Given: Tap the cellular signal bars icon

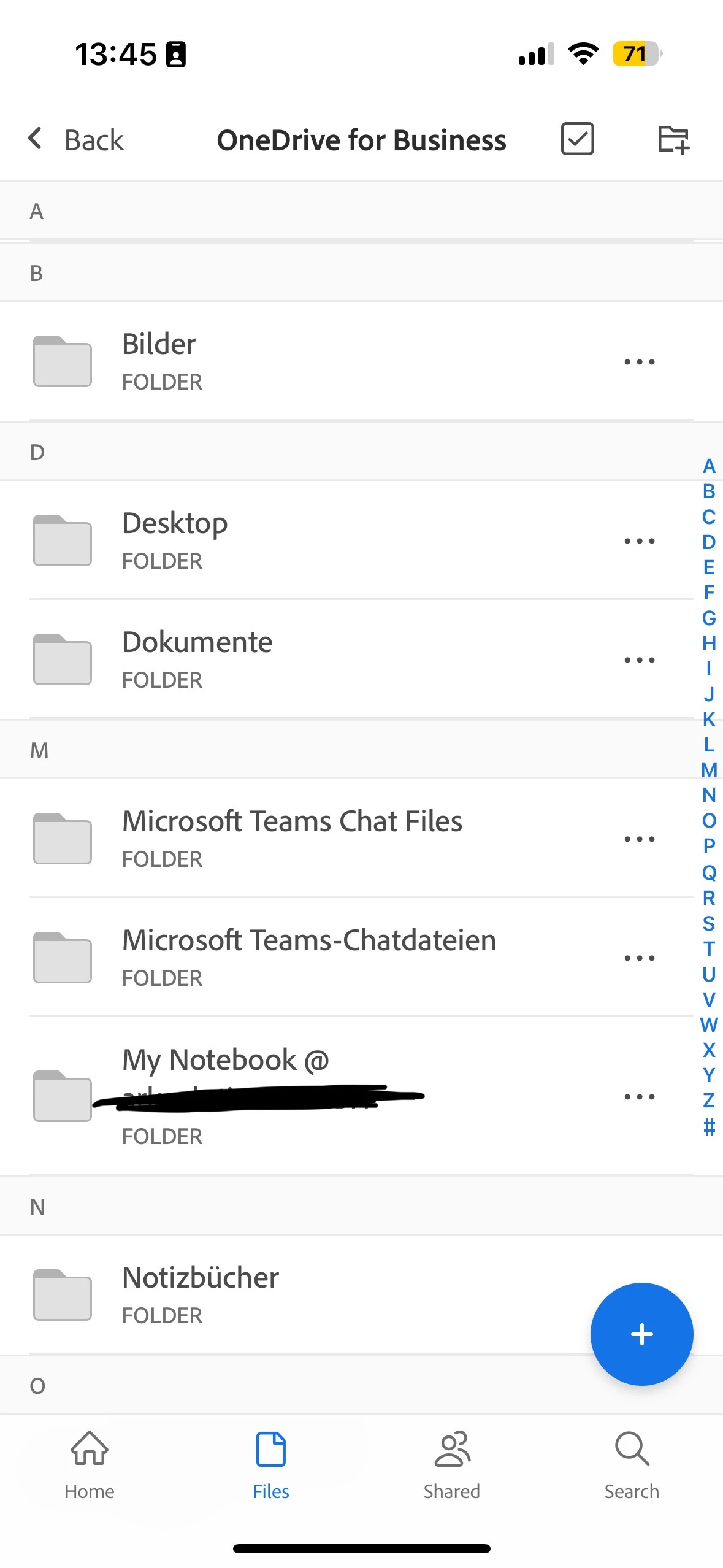Looking at the screenshot, I should coord(536,54).
